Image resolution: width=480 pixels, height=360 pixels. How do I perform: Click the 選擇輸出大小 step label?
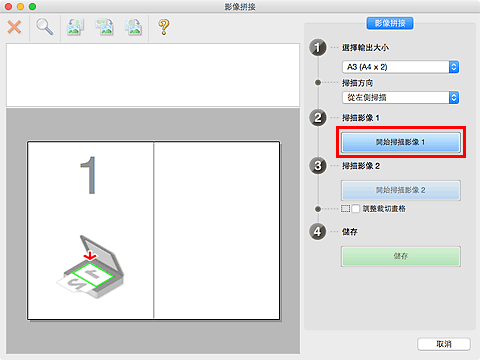(365, 48)
